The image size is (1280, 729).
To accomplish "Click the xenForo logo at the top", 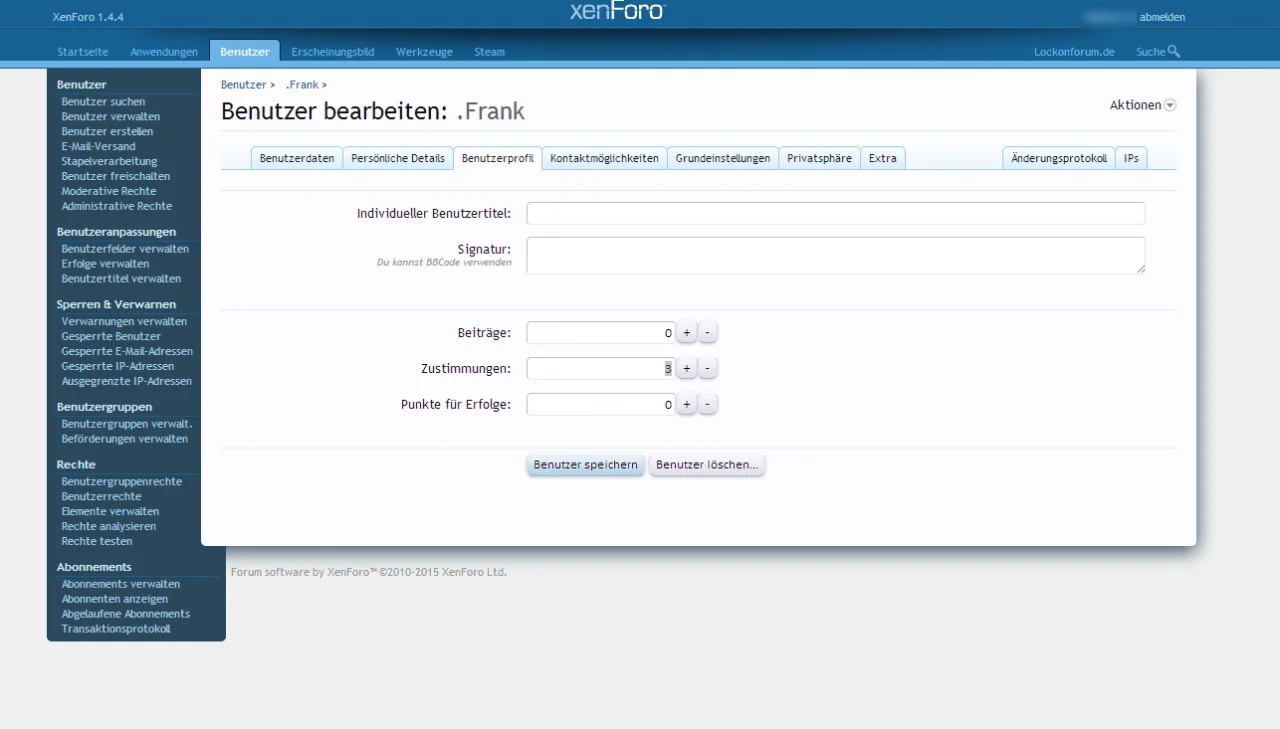I will tap(617, 11).
